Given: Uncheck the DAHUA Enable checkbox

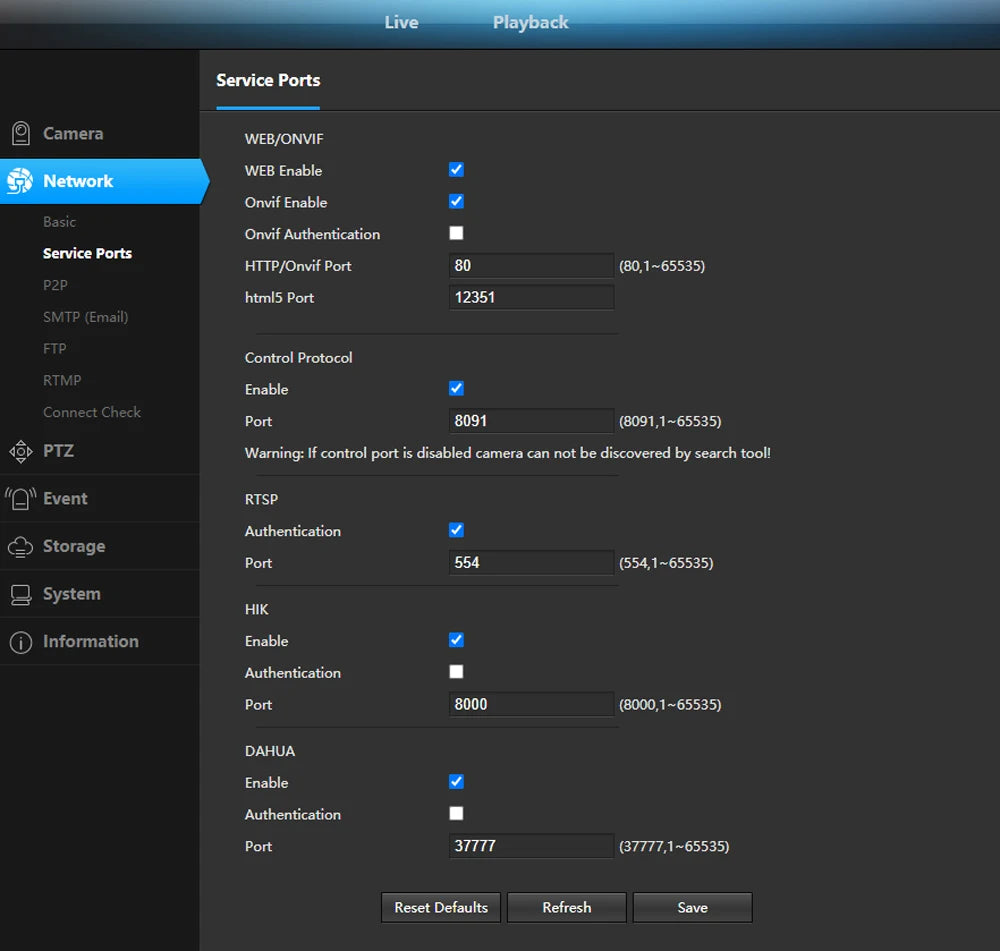Looking at the screenshot, I should tap(456, 782).
